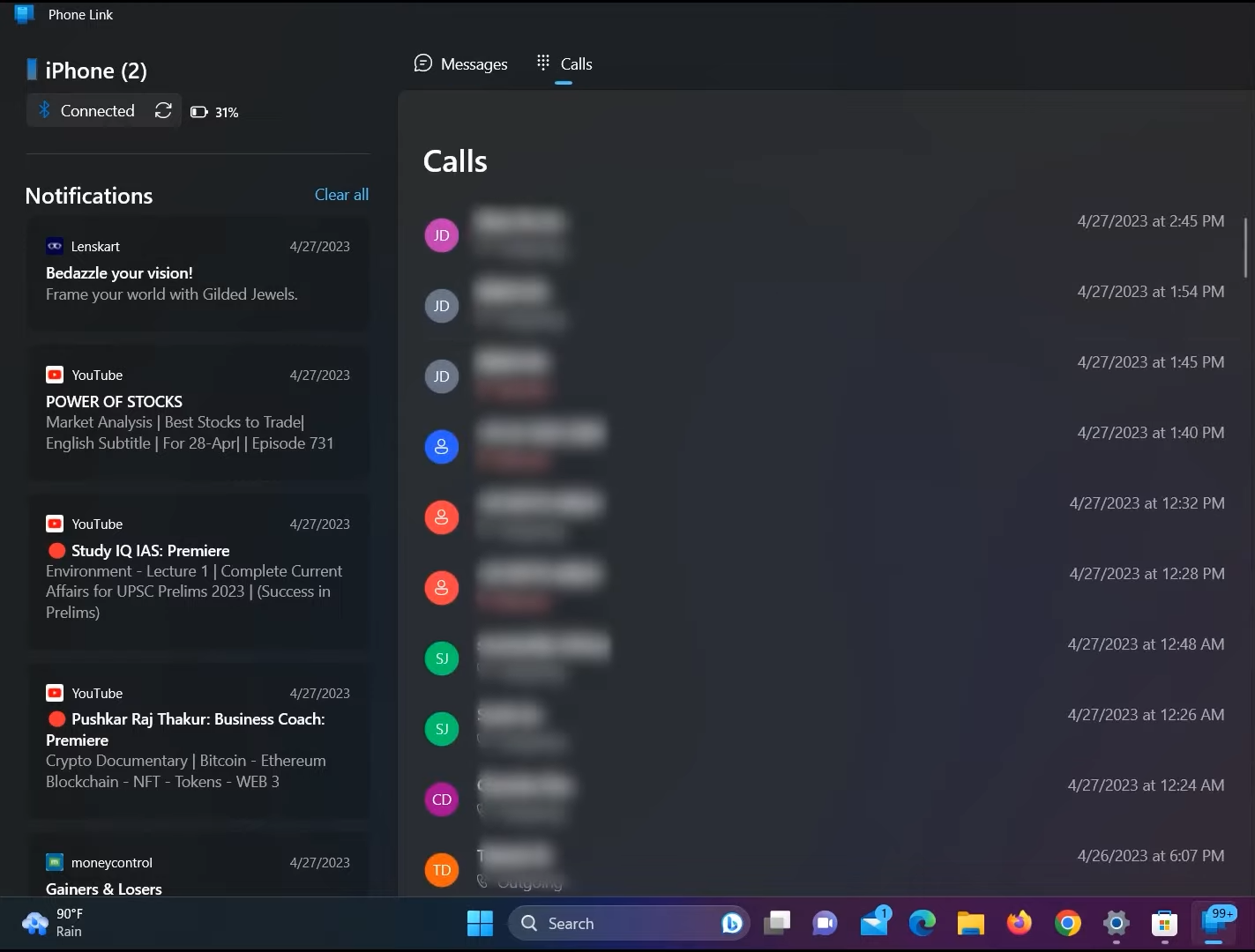This screenshot has height=952, width=1255.
Task: Switch to the Calls tab
Action: pos(564,63)
